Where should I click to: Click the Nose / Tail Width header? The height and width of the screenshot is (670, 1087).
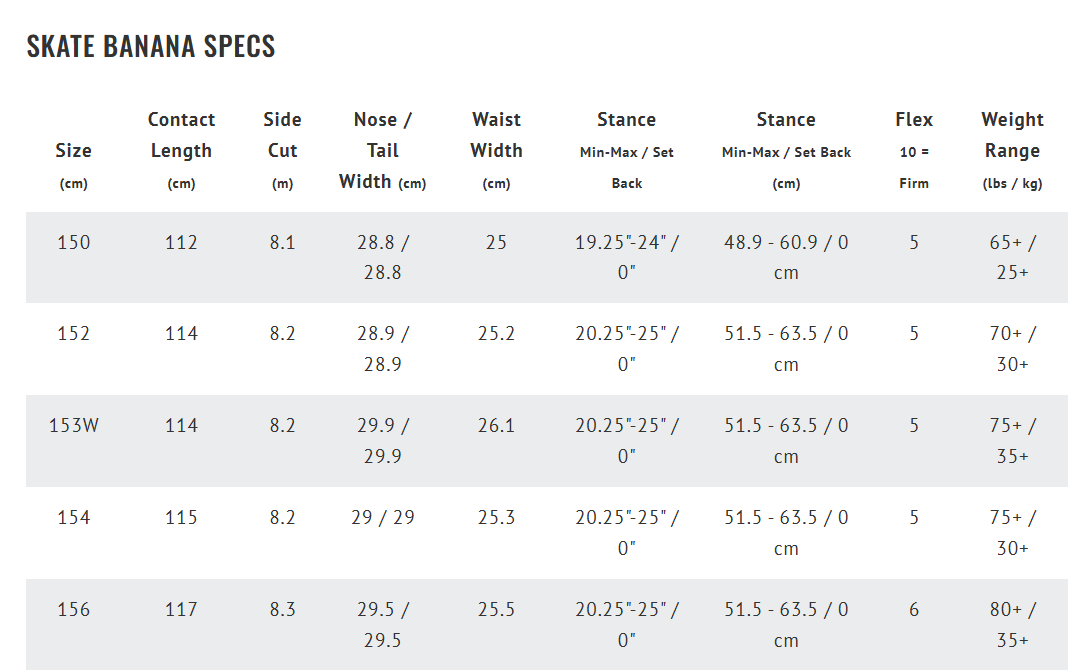point(382,150)
